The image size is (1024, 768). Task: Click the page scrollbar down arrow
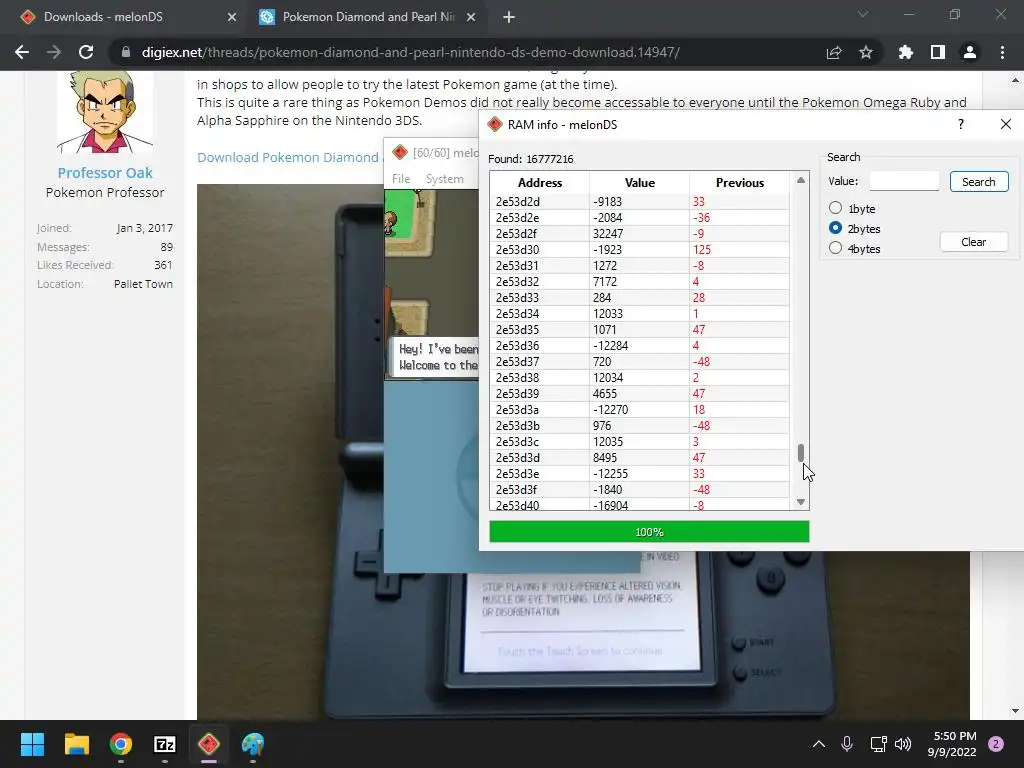1015,711
